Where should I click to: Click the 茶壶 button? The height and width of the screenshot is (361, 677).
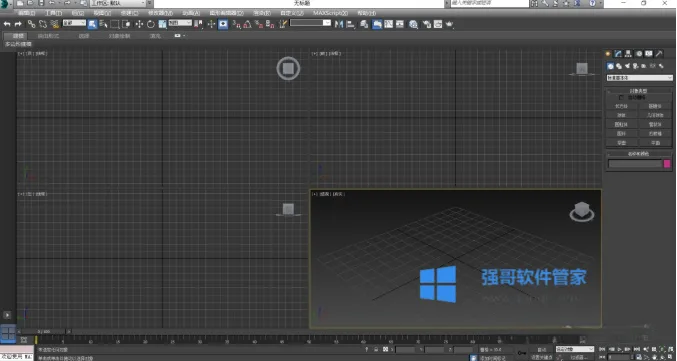[622, 142]
